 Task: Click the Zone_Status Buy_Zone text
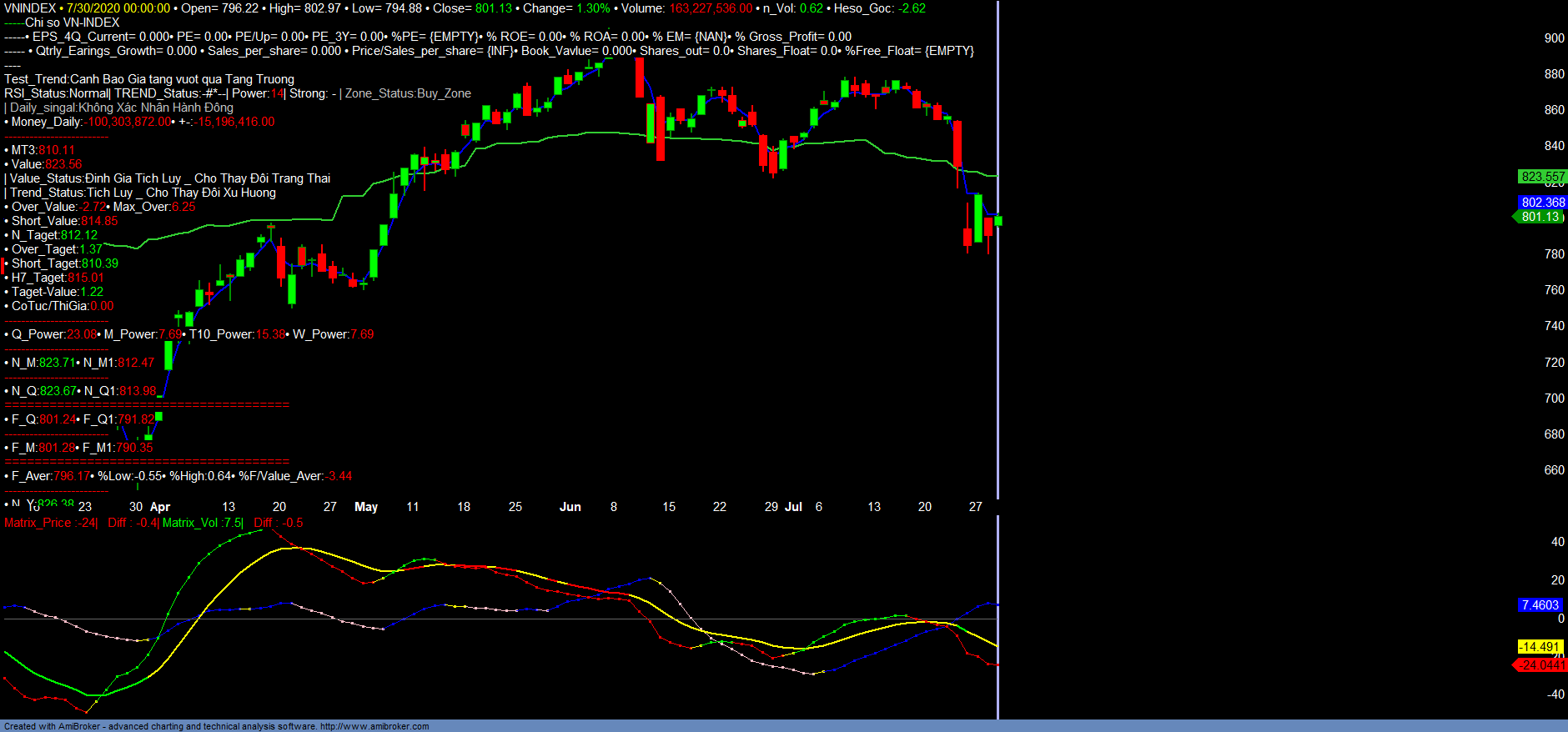pyautogui.click(x=408, y=93)
